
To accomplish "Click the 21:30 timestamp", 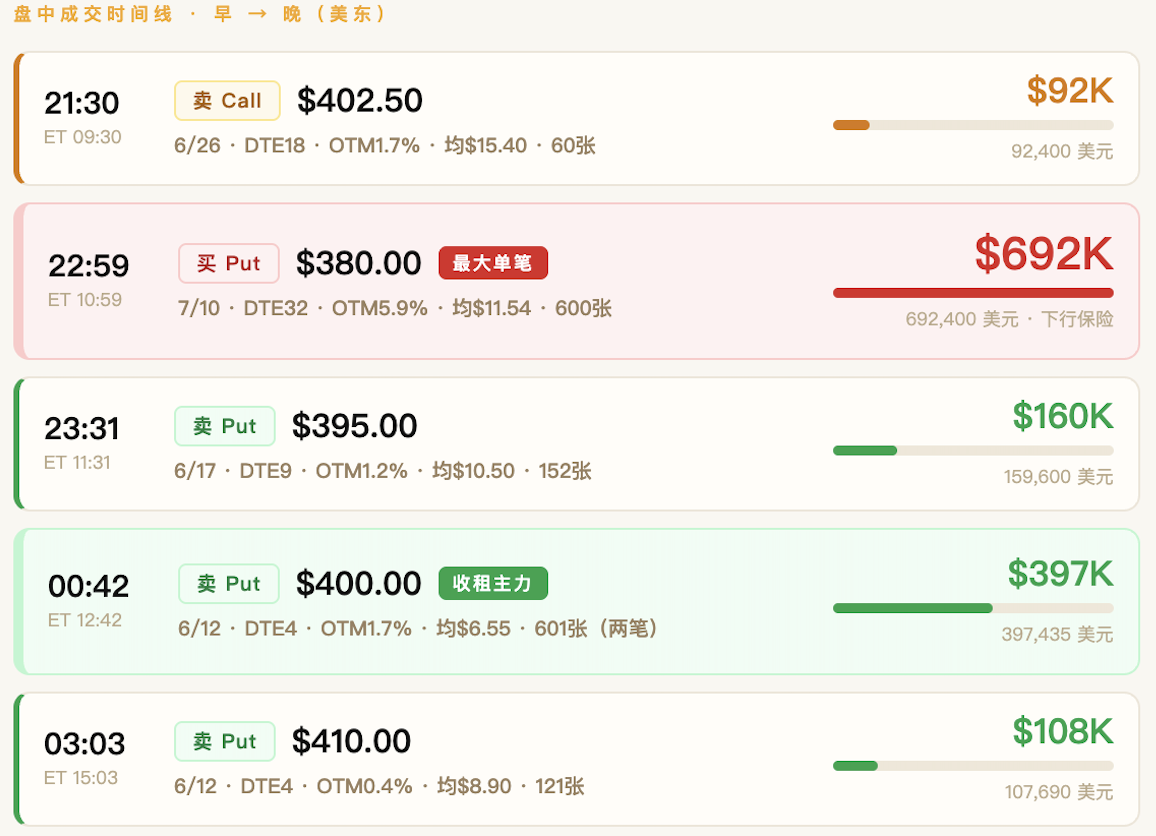I will point(82,103).
